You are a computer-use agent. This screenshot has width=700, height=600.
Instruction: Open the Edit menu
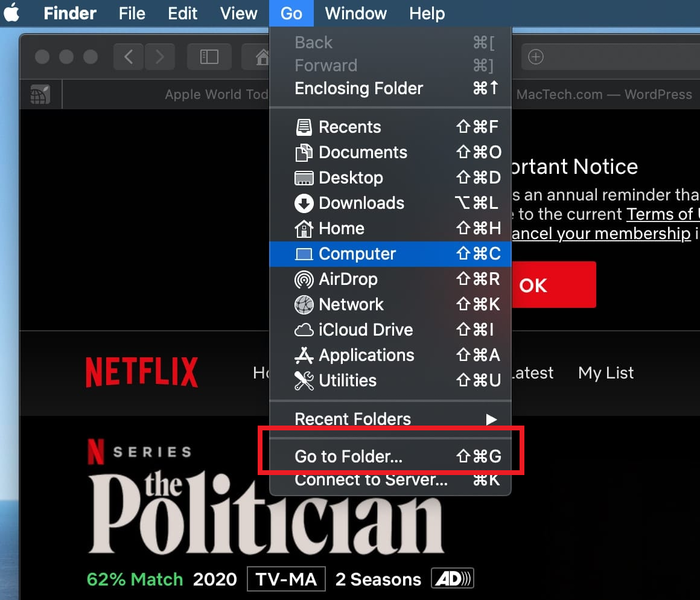182,13
